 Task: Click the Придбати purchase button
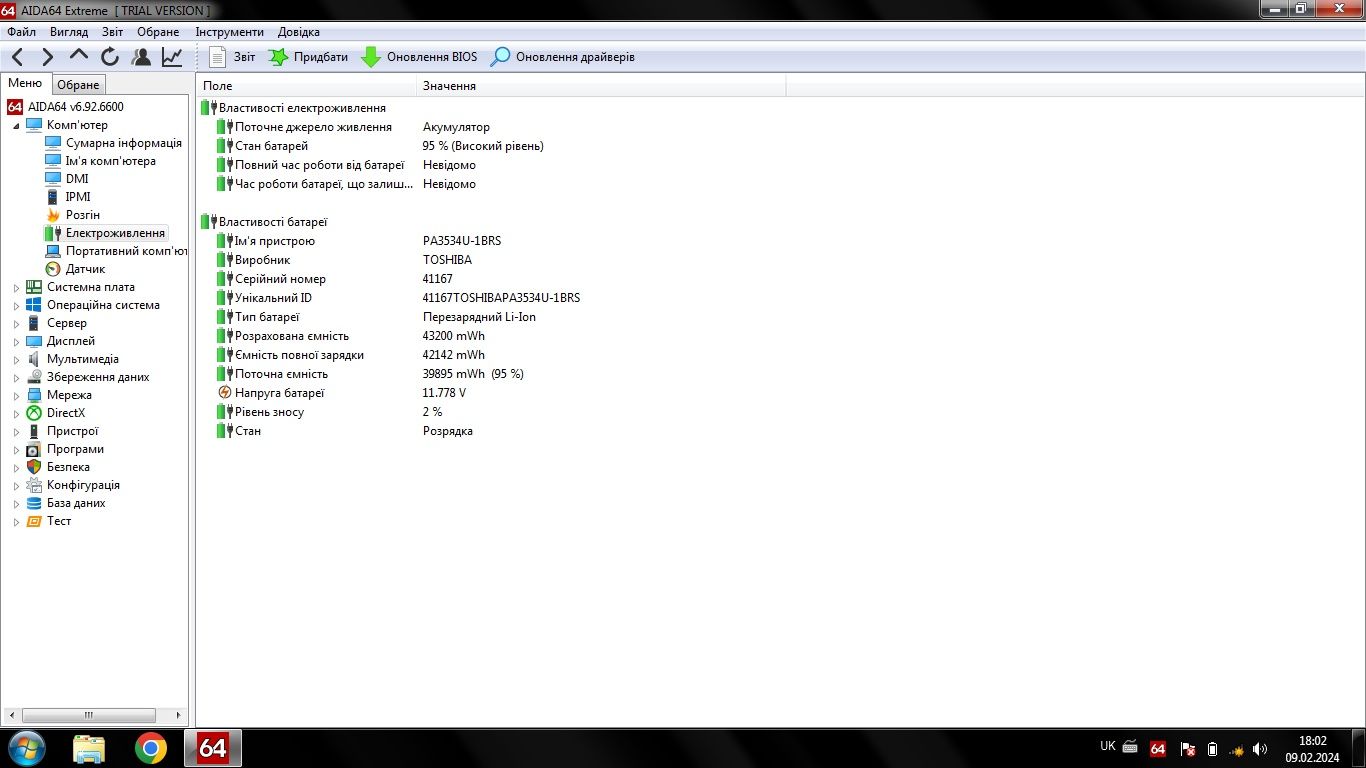tap(308, 57)
